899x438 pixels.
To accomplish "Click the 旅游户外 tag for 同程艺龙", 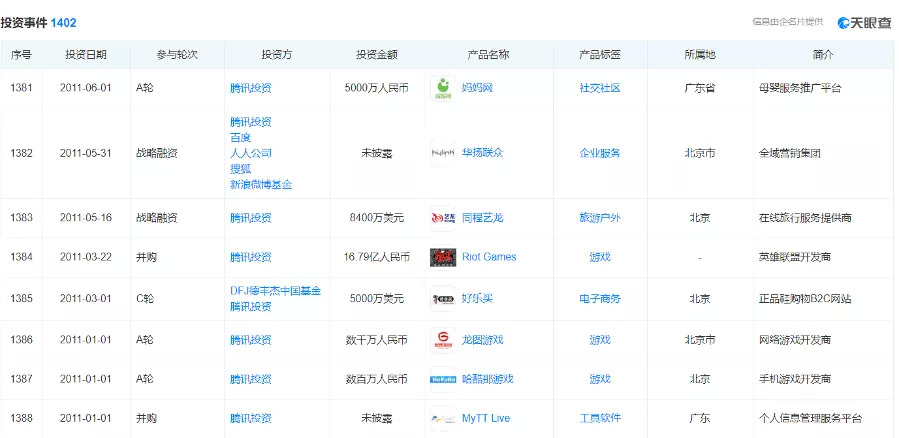I will pos(600,218).
